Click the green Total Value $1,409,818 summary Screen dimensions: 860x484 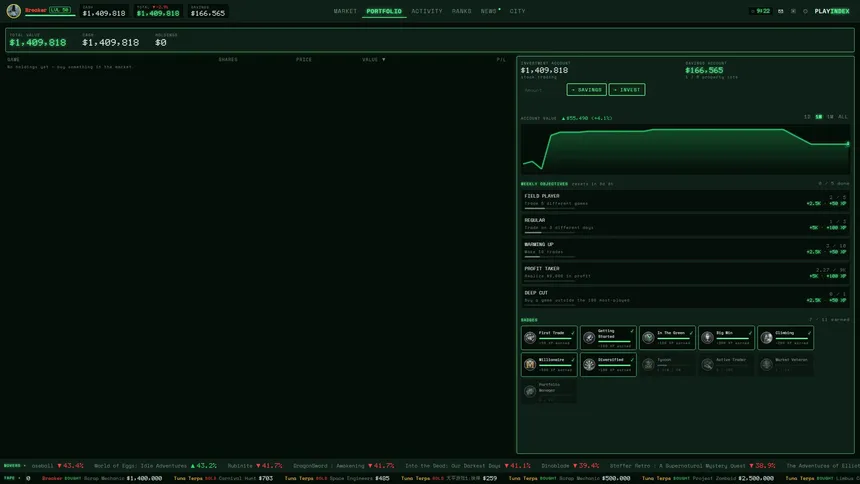(37, 42)
